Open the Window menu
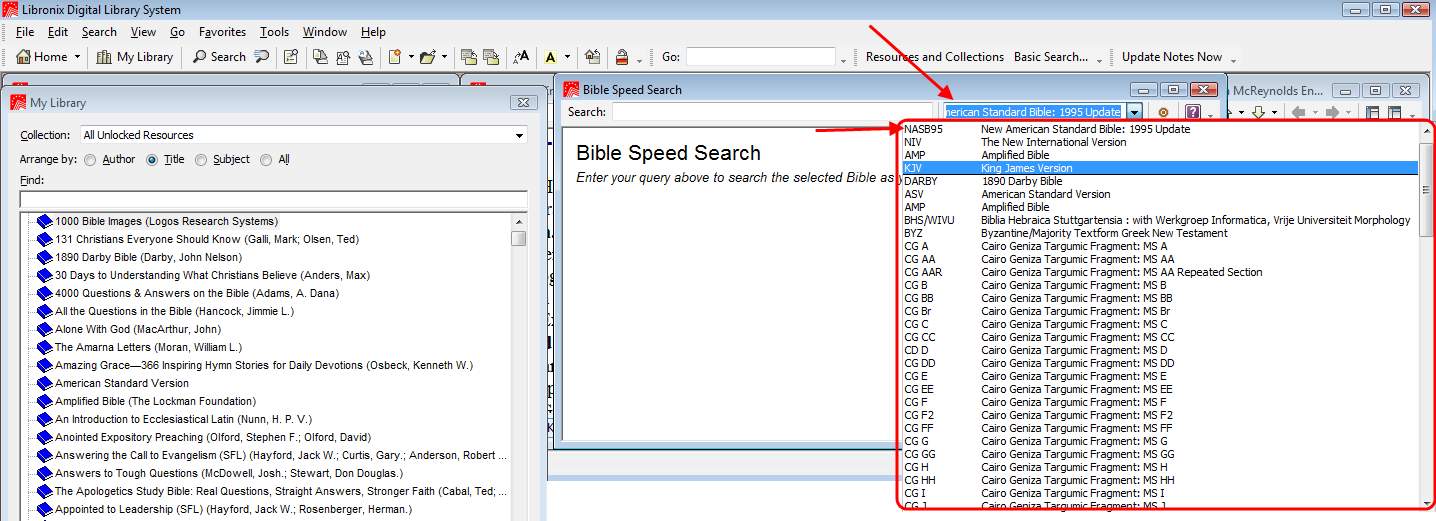The width and height of the screenshot is (1436, 521). [x=325, y=32]
